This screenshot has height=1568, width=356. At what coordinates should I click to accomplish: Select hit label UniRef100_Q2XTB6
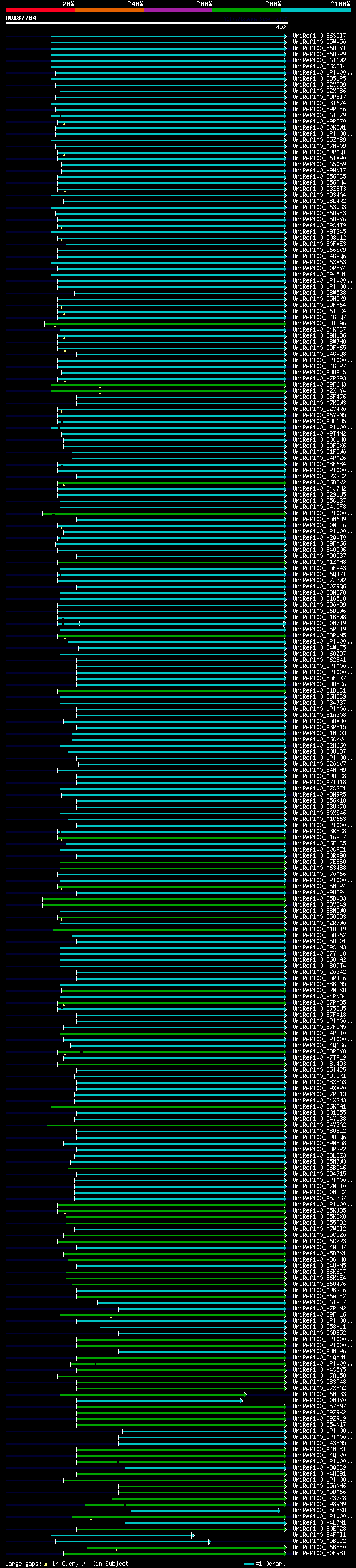point(319,91)
